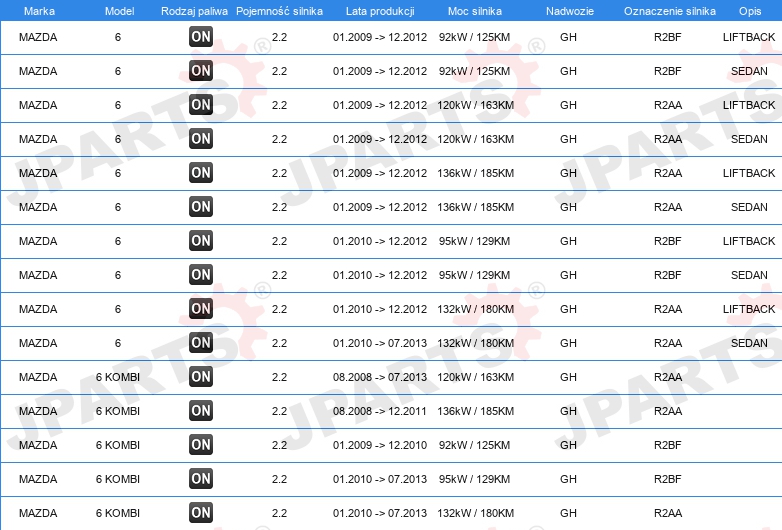The image size is (782, 530).
Task: Click 2.2 in the 132kW SEDAN row
Action: point(279,343)
